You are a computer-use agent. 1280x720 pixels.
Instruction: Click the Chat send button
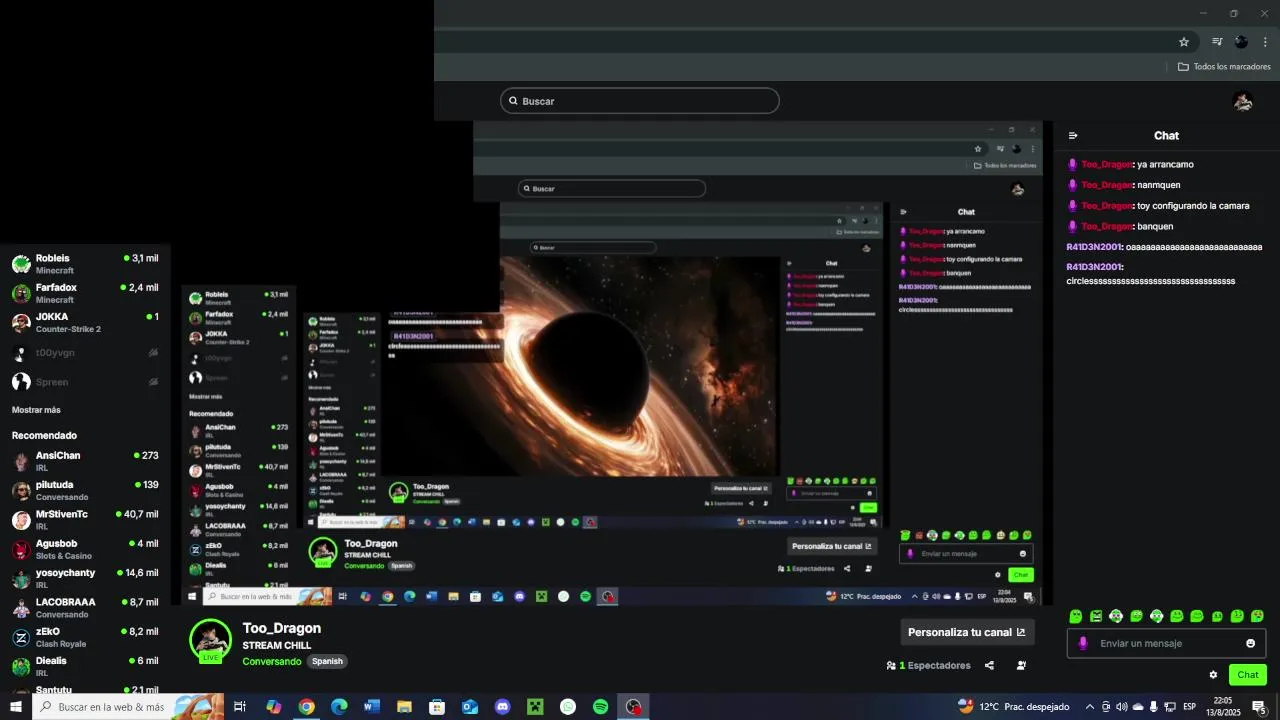[1248, 675]
